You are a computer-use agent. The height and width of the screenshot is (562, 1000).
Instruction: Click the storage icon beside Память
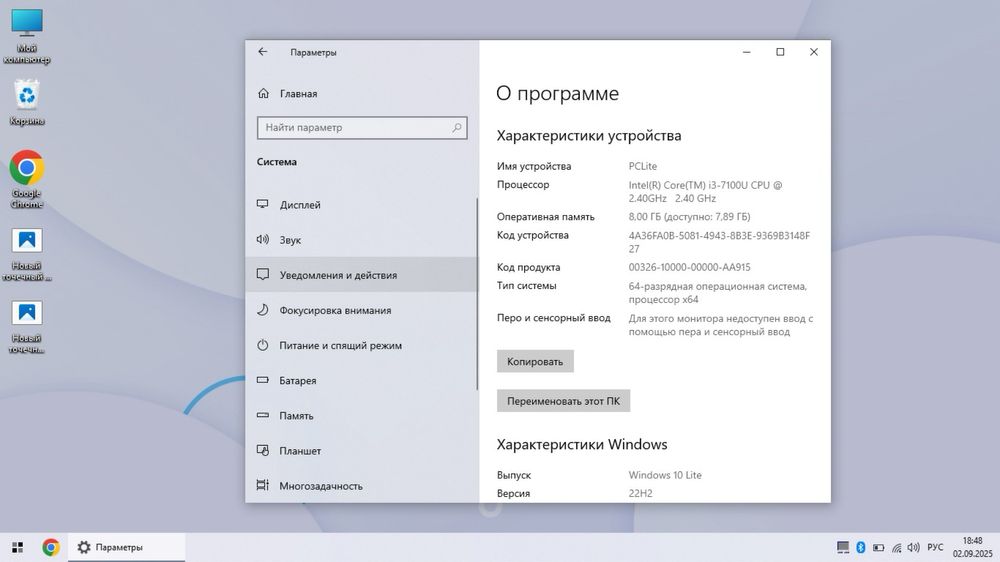coord(263,415)
